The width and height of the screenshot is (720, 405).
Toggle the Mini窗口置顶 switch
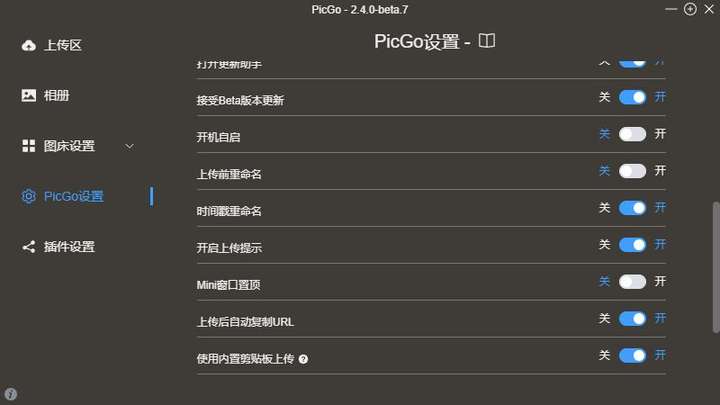[632, 282]
